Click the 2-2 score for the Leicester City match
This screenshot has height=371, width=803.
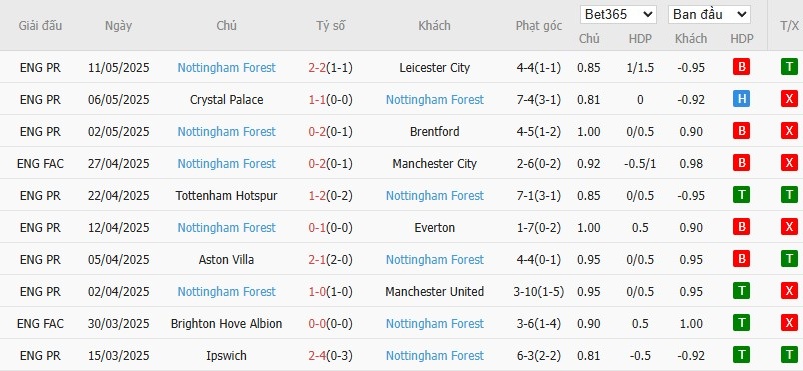coord(317,68)
